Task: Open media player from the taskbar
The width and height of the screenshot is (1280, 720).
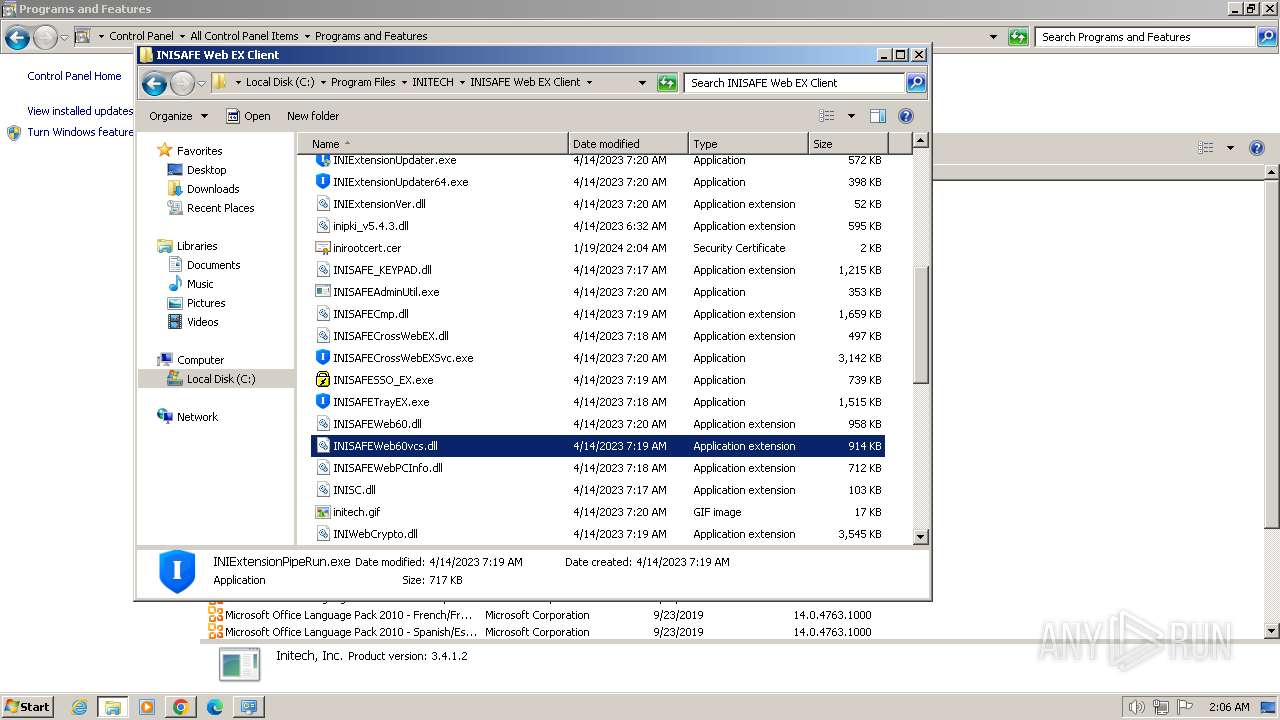Action: pos(146,707)
